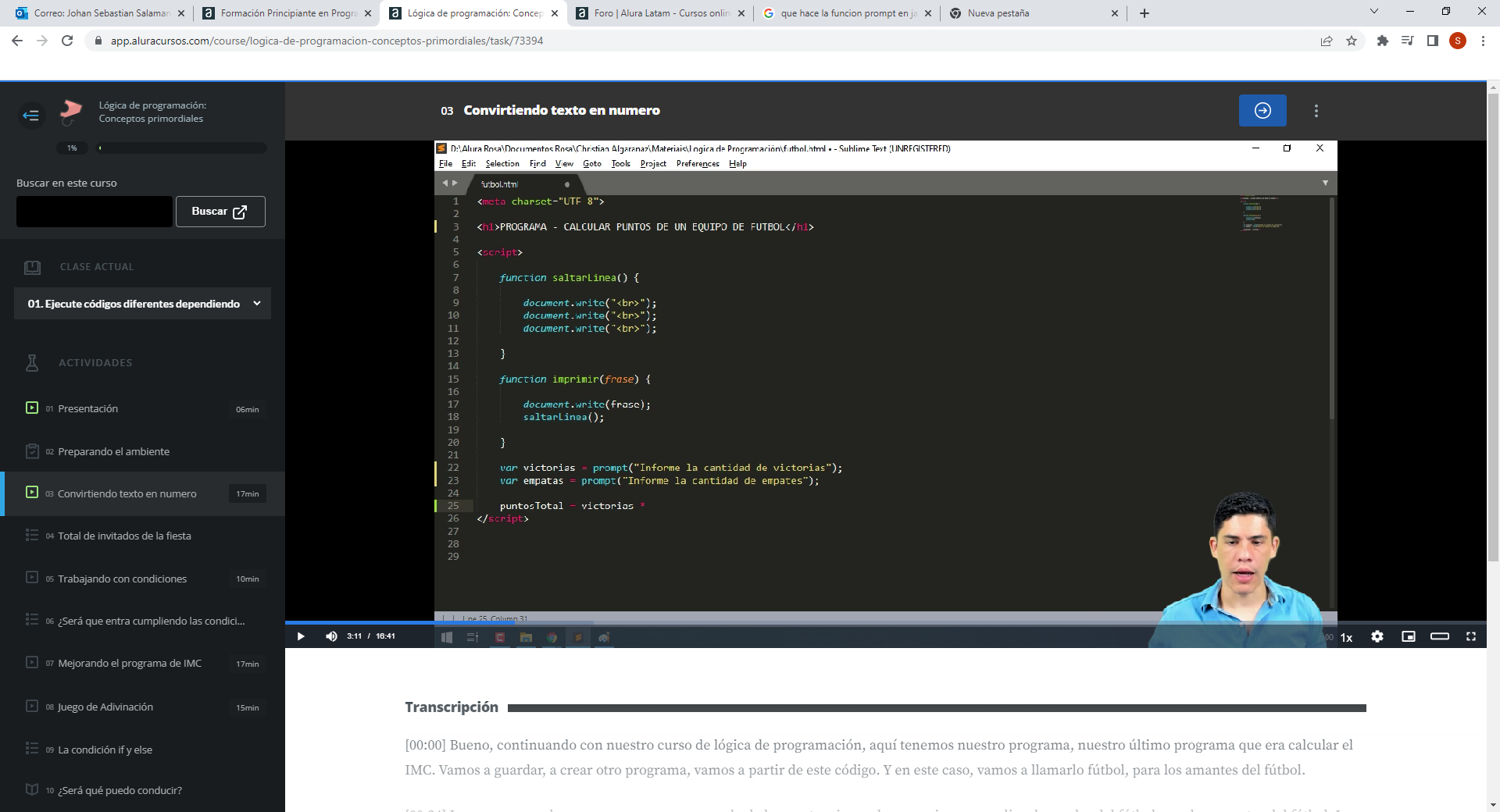Open lesson 05 Trabajando con condiciones

coord(144,579)
